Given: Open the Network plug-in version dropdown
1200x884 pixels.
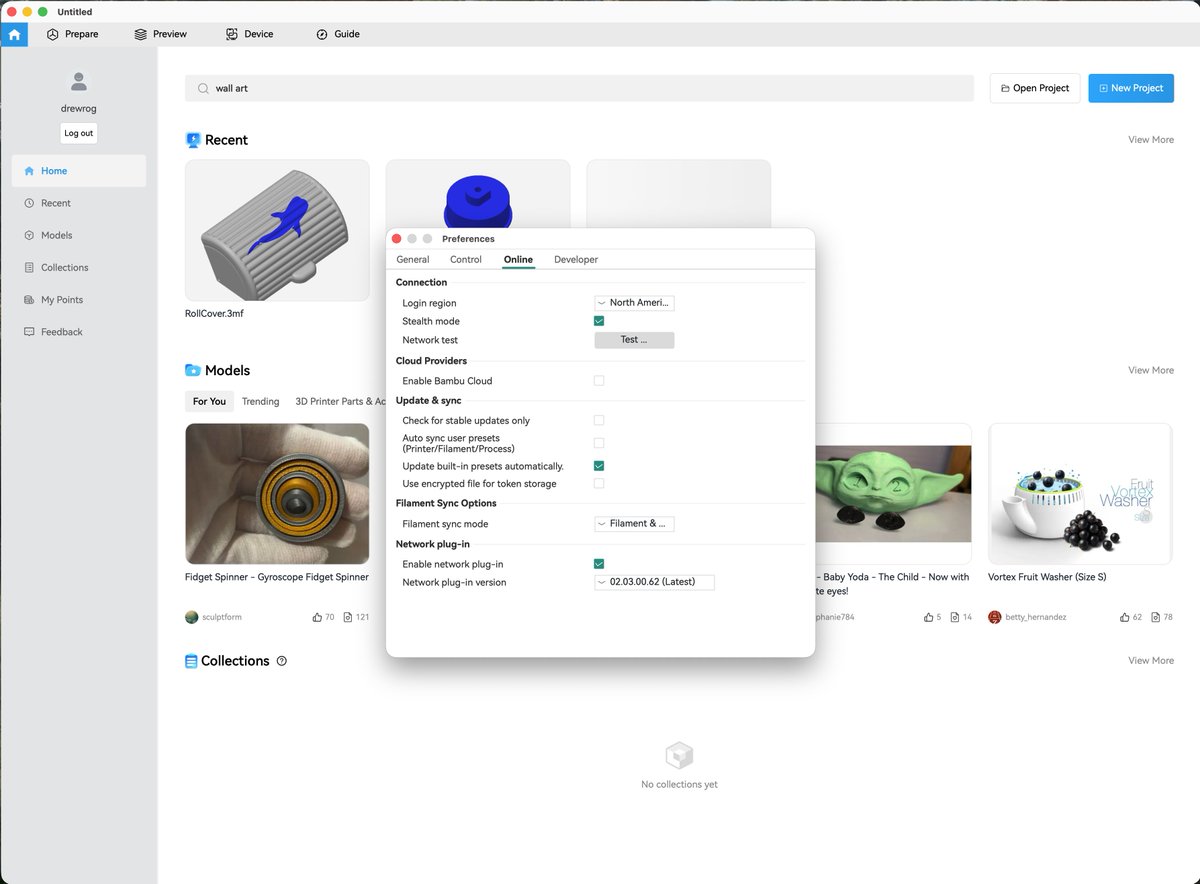Looking at the screenshot, I should pos(654,582).
